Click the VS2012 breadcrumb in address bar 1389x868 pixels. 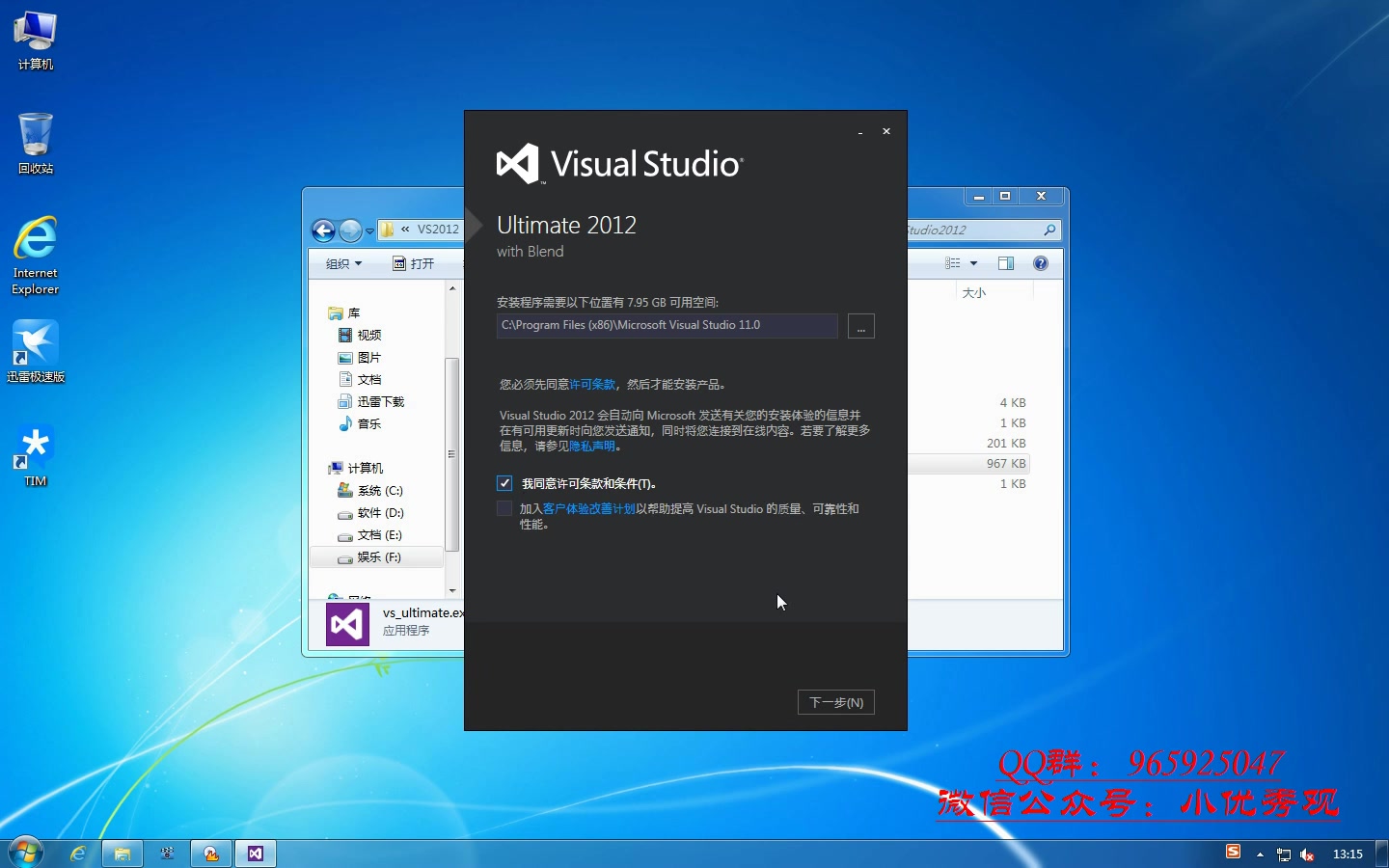point(438,230)
